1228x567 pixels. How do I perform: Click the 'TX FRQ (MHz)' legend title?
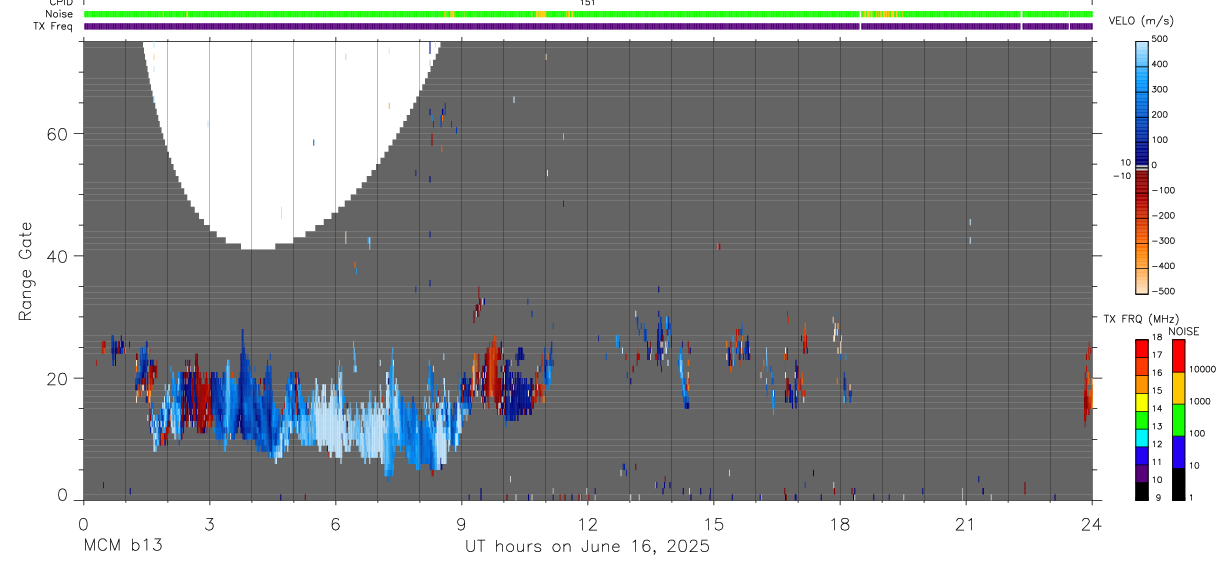[x=1141, y=319]
